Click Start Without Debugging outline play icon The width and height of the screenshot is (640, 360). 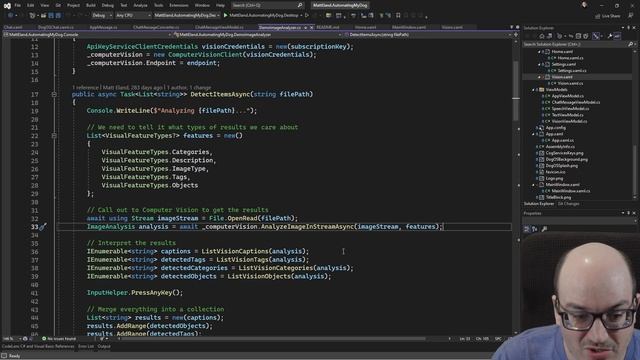tap(307, 16)
